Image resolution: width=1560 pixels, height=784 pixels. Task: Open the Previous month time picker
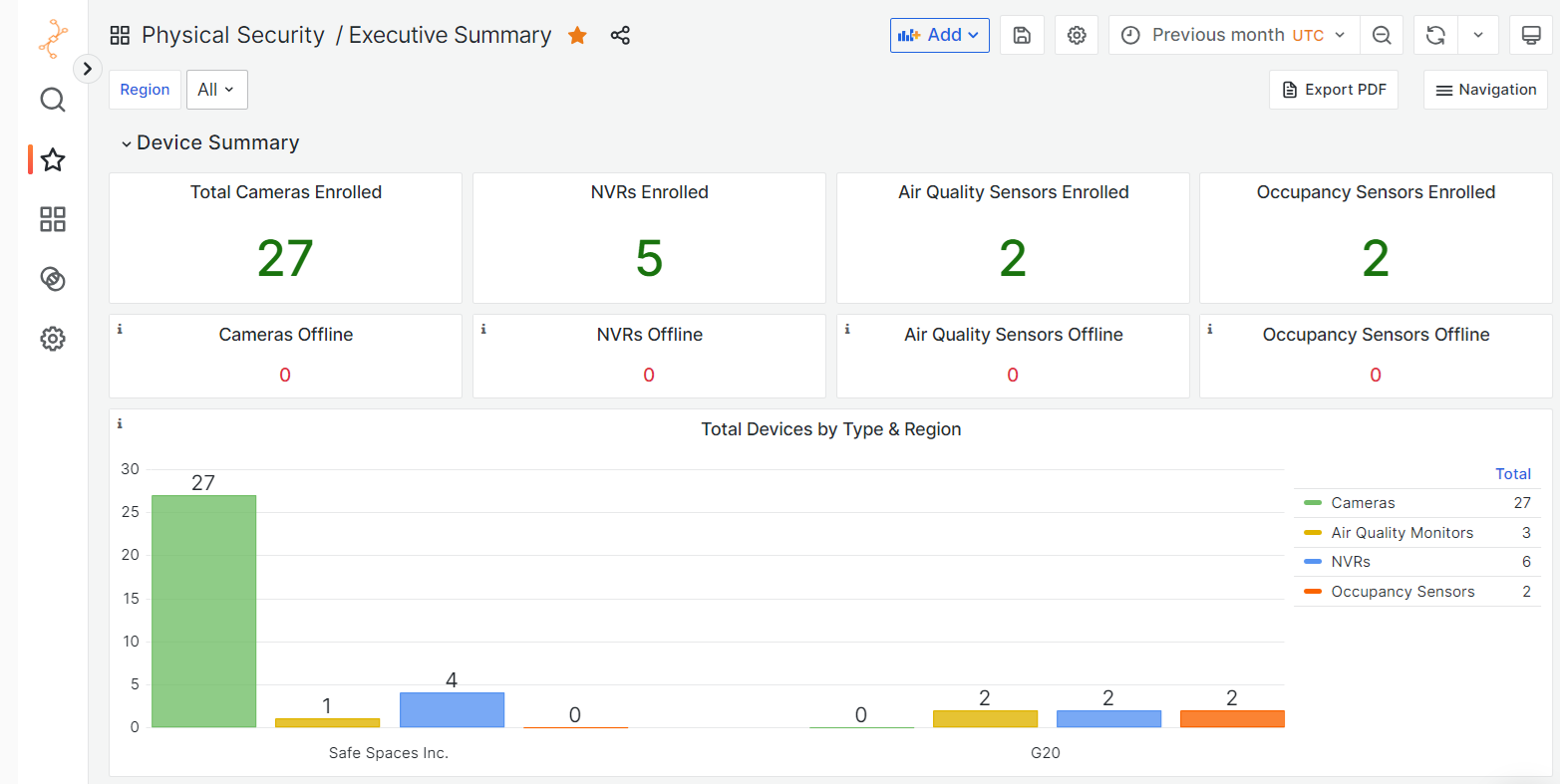point(1233,36)
